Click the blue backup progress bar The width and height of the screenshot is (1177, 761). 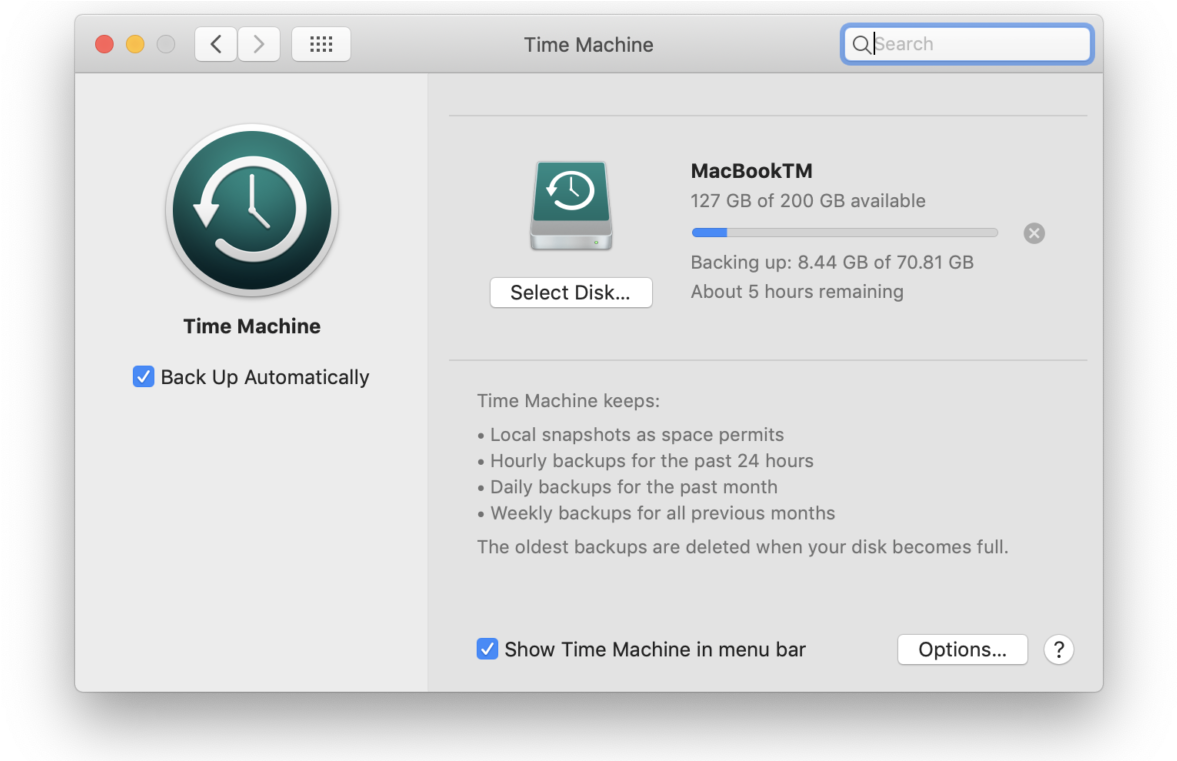[844, 233]
